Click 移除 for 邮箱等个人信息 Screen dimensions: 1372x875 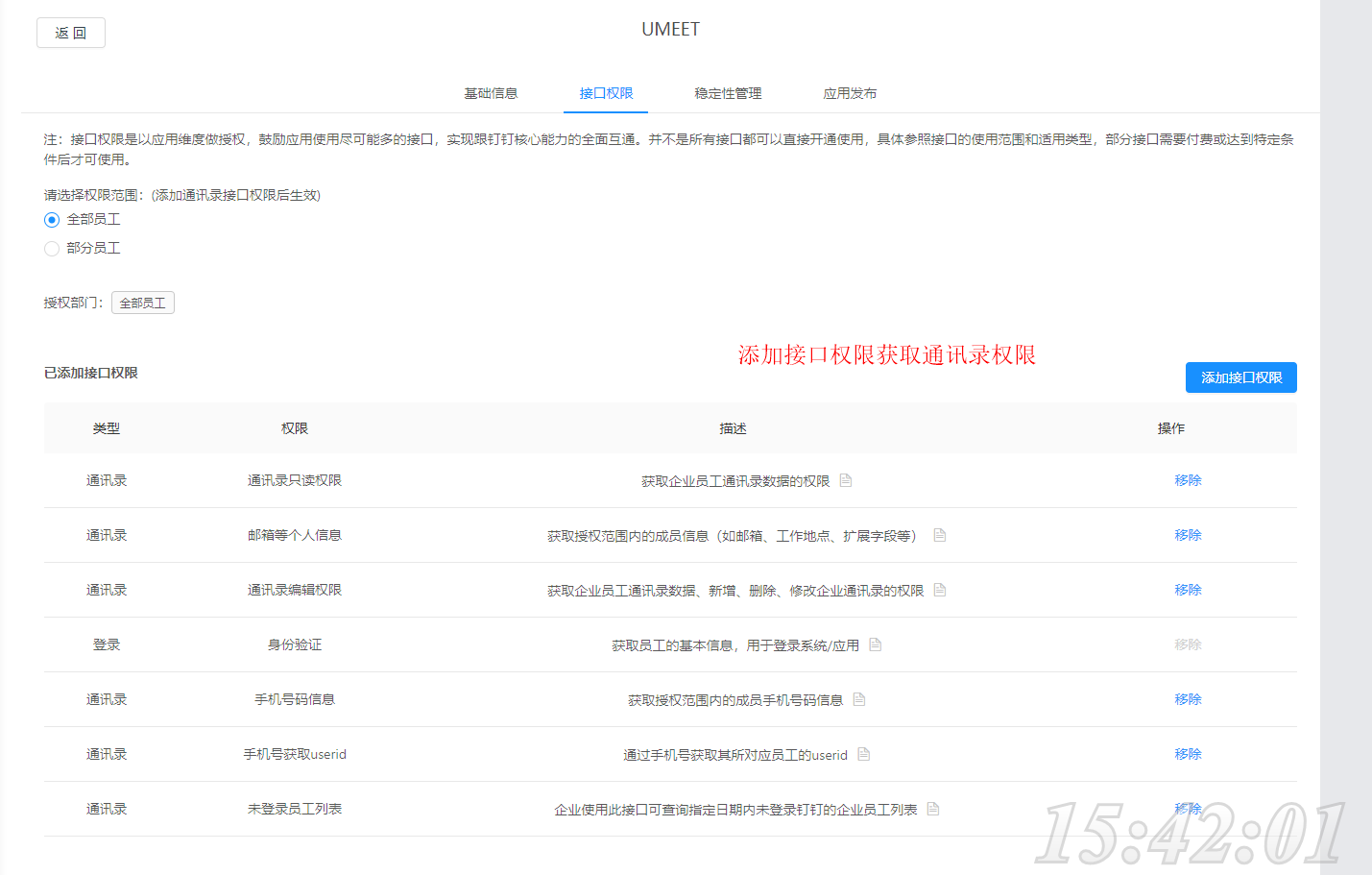1188,535
